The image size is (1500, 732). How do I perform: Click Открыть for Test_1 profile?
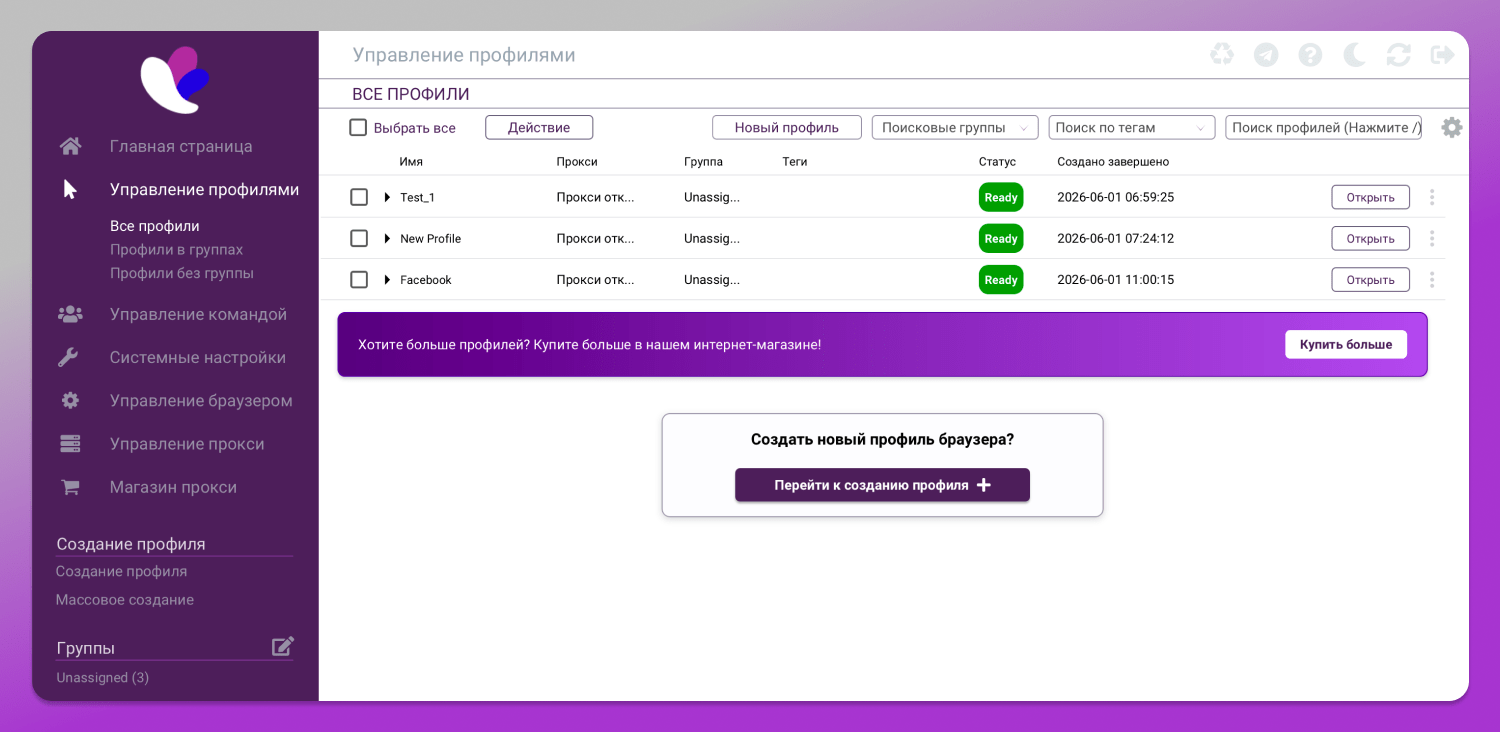point(1370,197)
